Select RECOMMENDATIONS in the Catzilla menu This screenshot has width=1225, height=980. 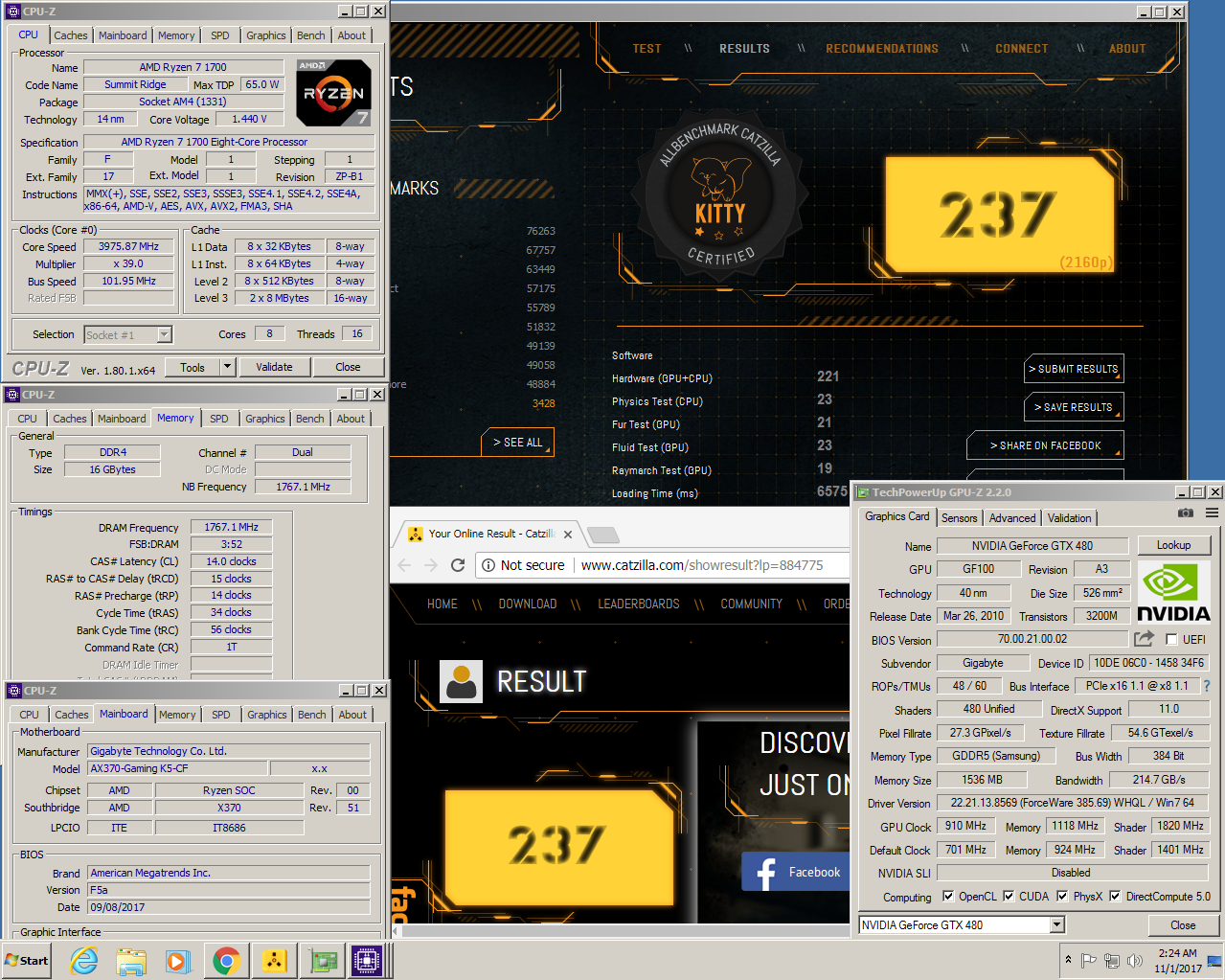pos(882,49)
